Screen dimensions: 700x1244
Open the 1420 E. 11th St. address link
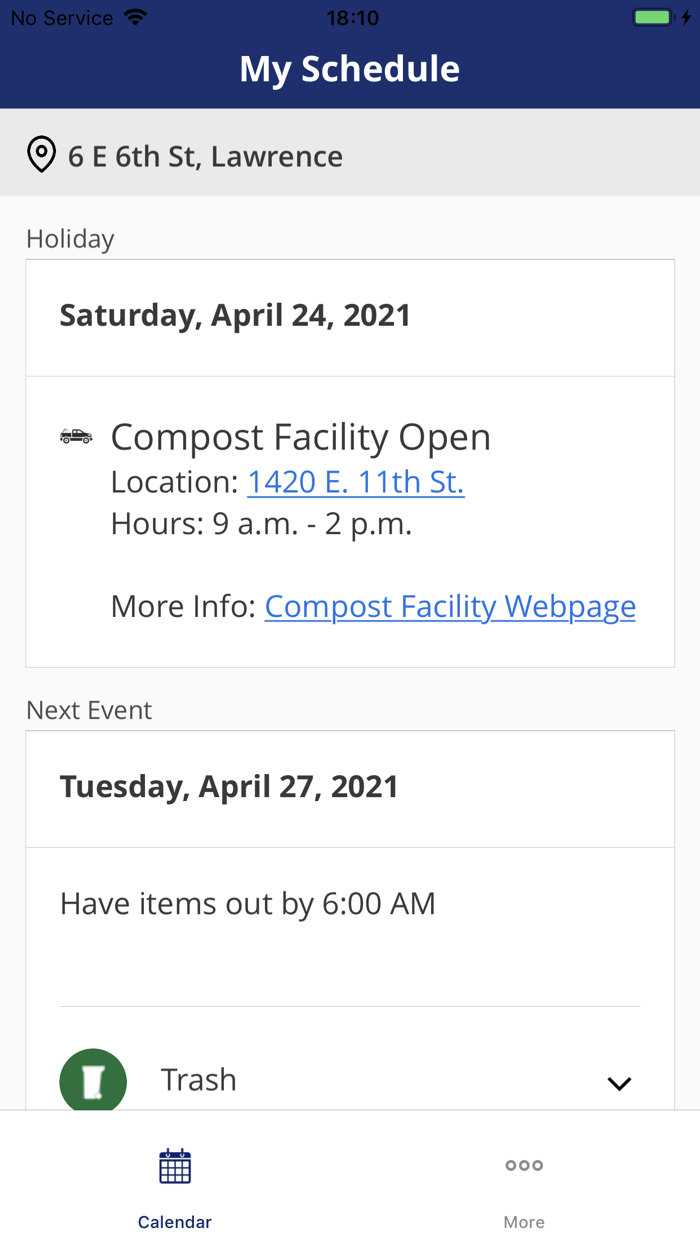356,481
